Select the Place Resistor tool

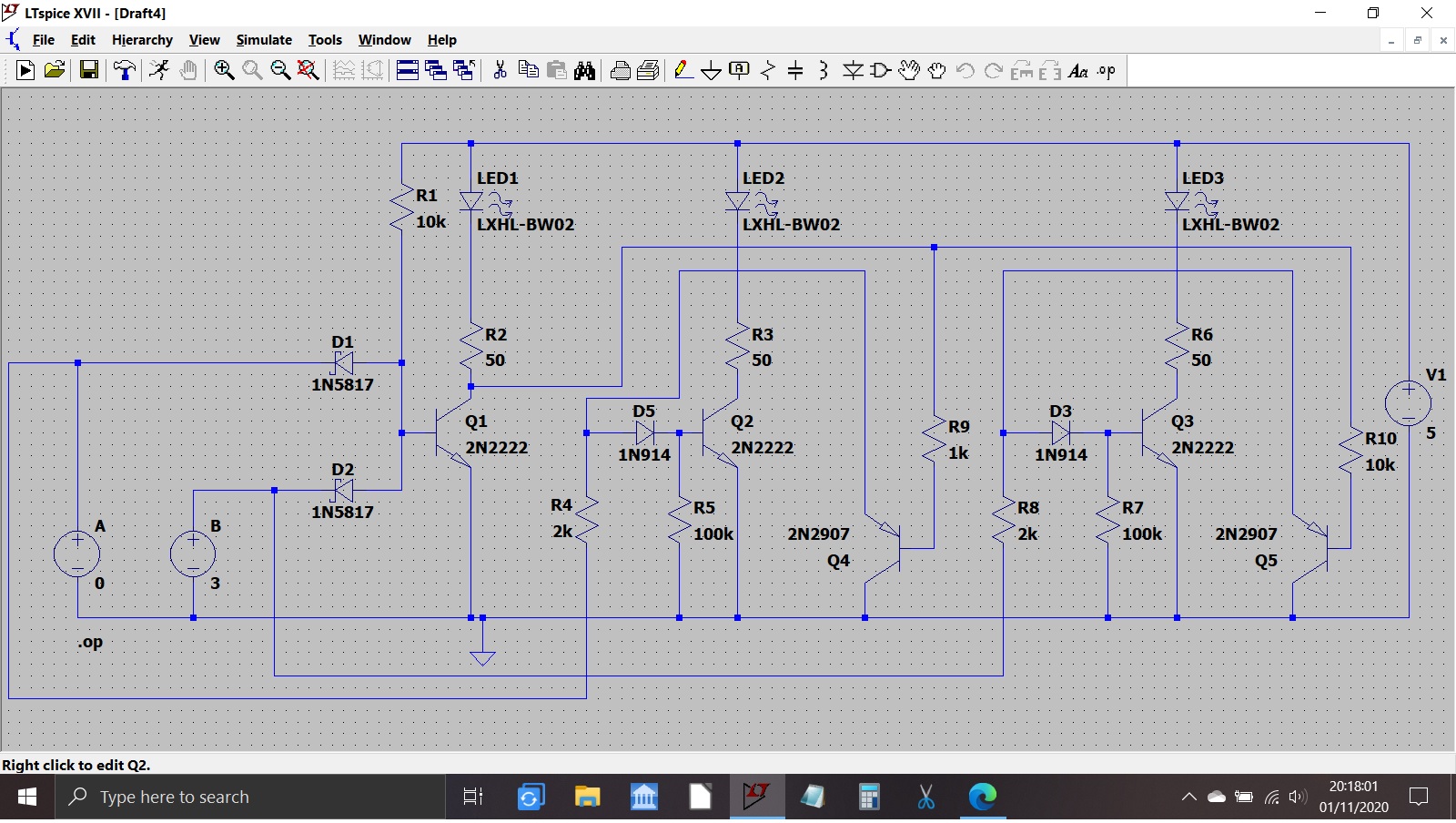click(x=768, y=70)
